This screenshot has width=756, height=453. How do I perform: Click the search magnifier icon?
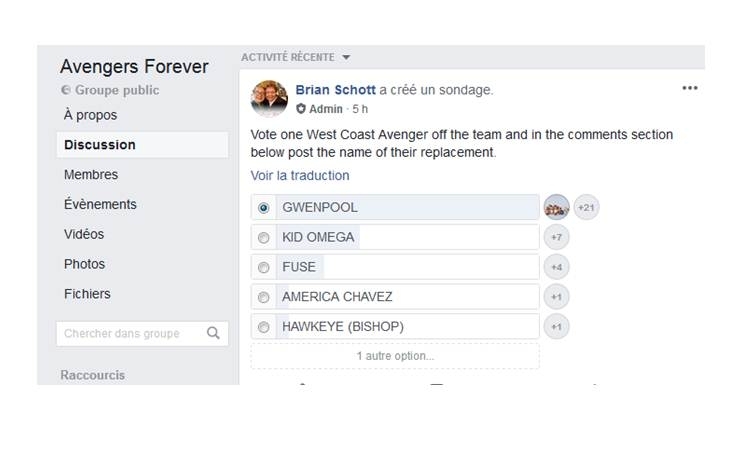[213, 333]
